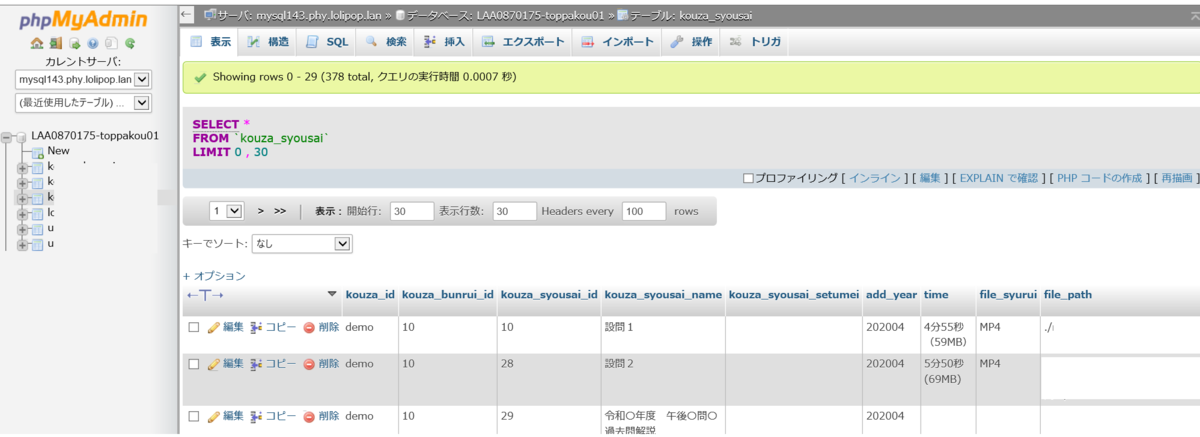
Task: Click the 編集 link beside the query
Action: click(930, 178)
